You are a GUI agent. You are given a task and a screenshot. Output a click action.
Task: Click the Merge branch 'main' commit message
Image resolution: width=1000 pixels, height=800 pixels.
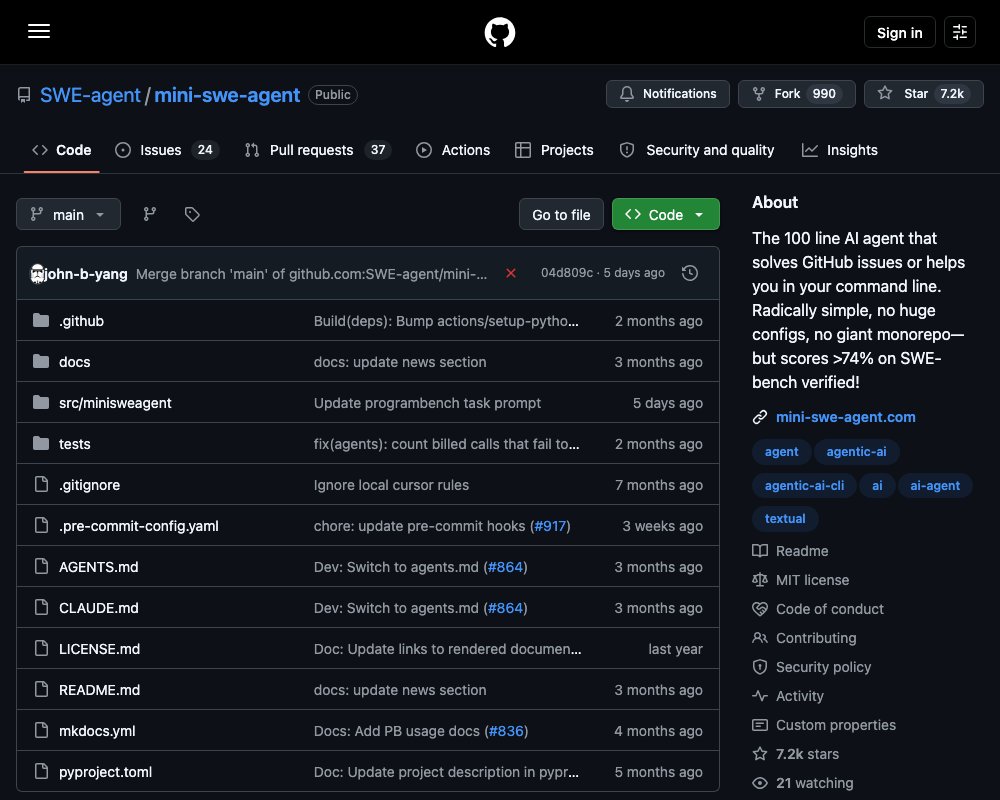point(311,274)
